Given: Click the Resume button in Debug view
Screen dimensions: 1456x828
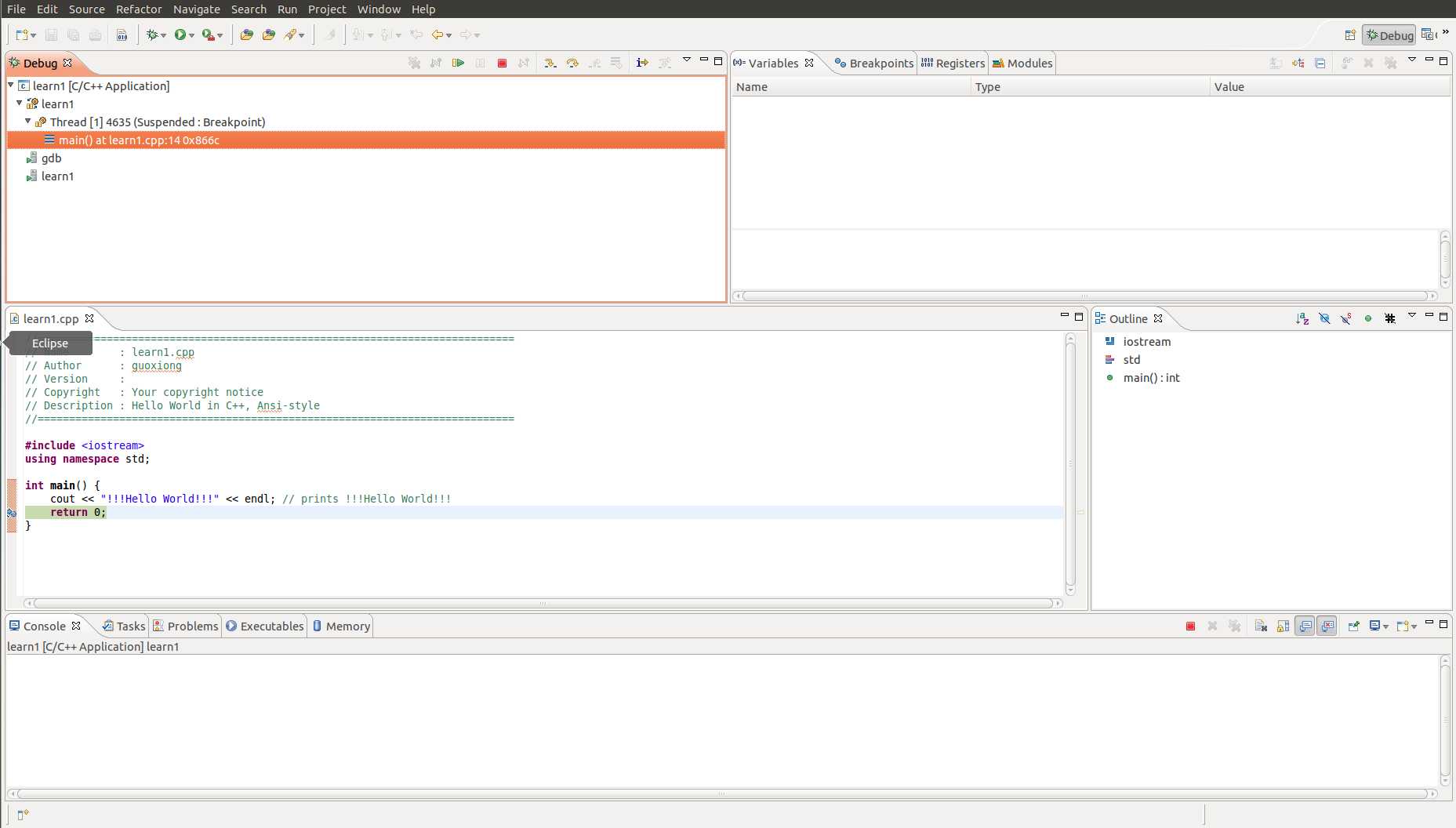Looking at the screenshot, I should [458, 63].
